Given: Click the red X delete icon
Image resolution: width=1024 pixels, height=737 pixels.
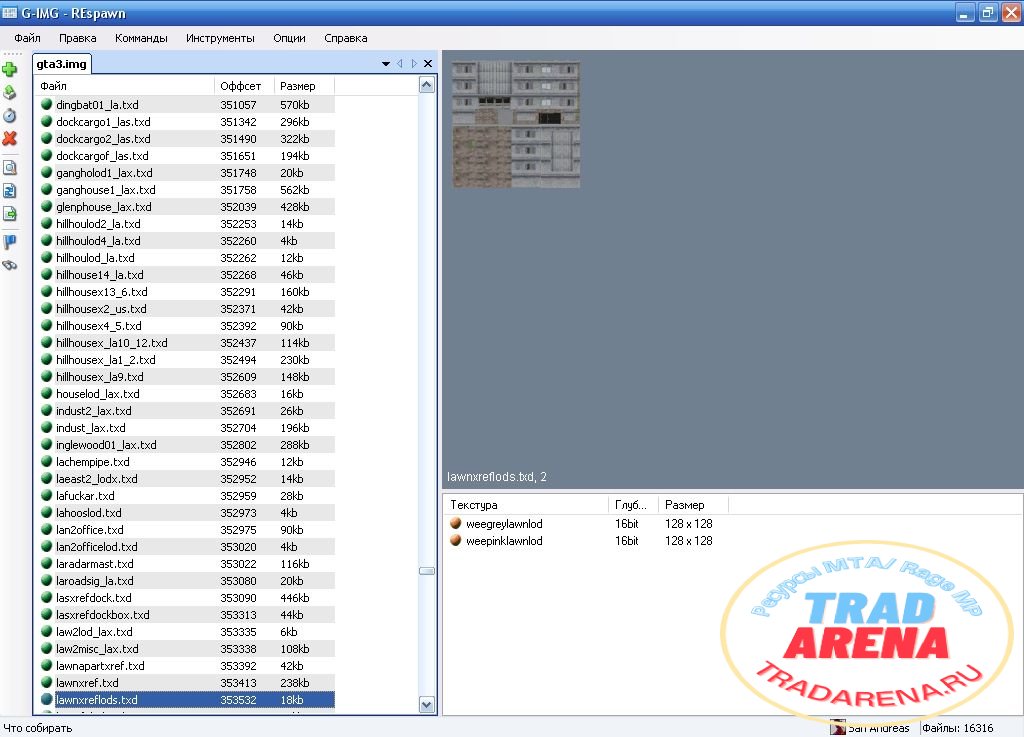Looking at the screenshot, I should pos(10,138).
